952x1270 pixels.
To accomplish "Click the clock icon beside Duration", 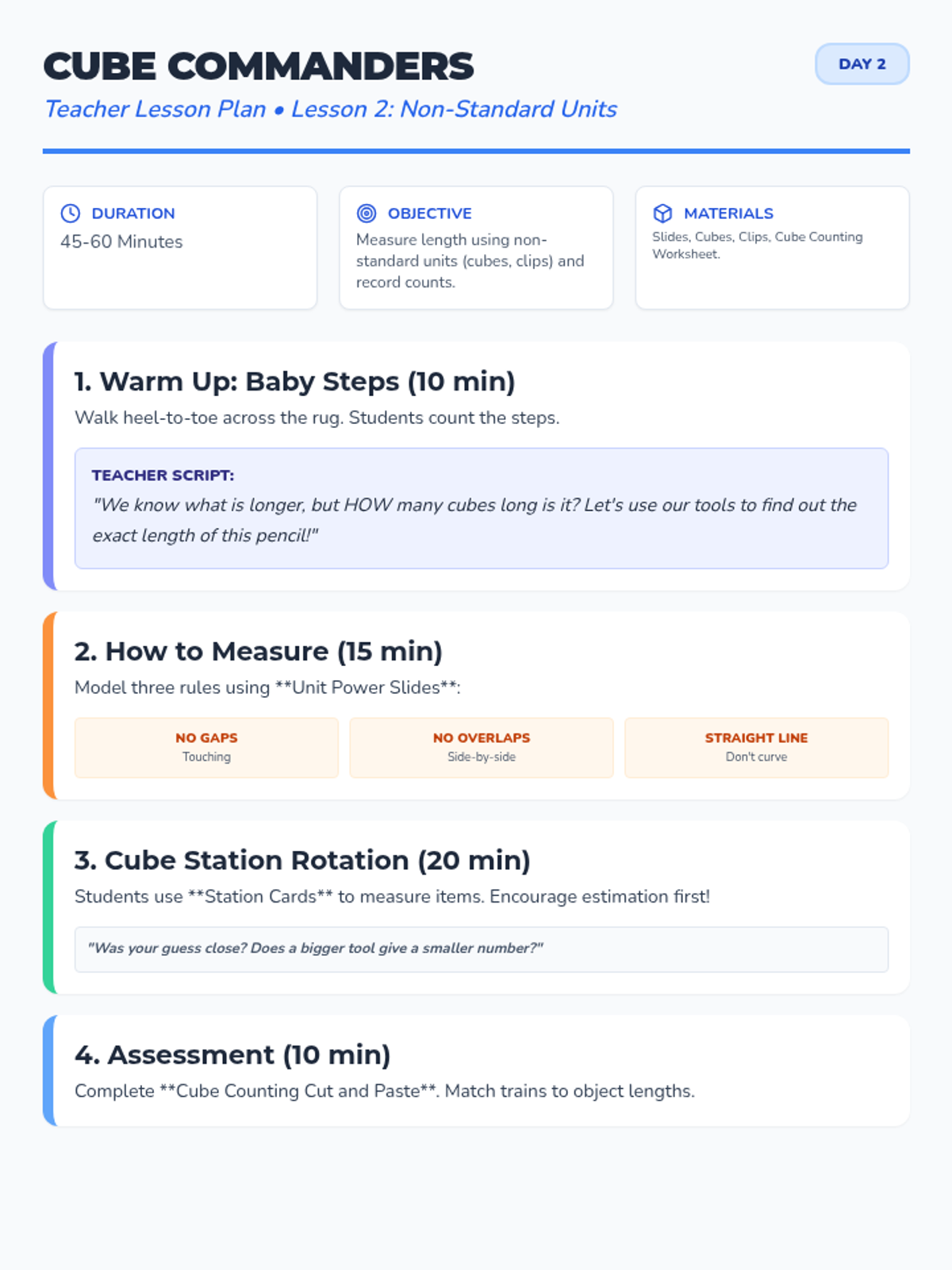I will pos(71,213).
